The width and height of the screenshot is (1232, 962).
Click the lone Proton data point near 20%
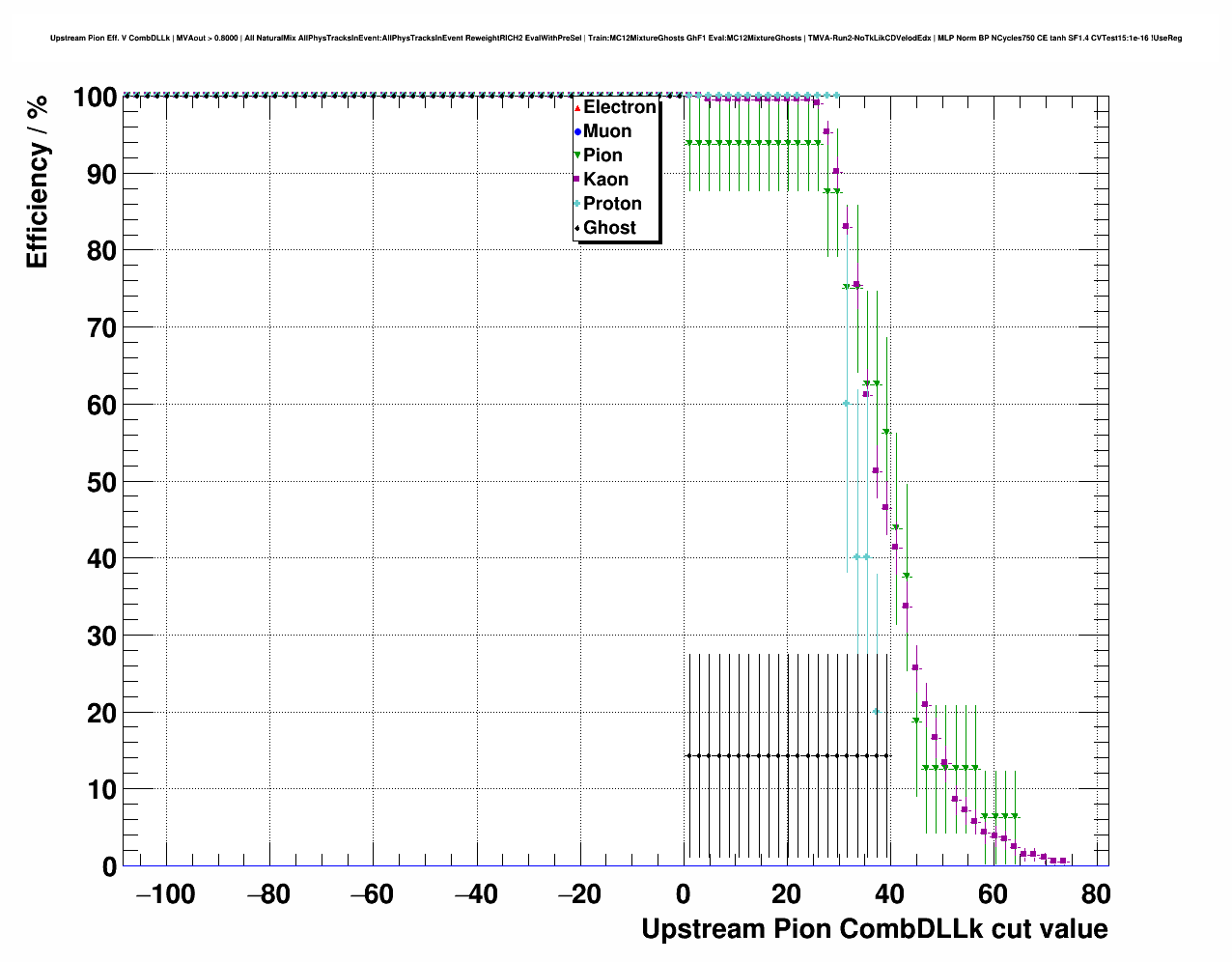[x=876, y=712]
